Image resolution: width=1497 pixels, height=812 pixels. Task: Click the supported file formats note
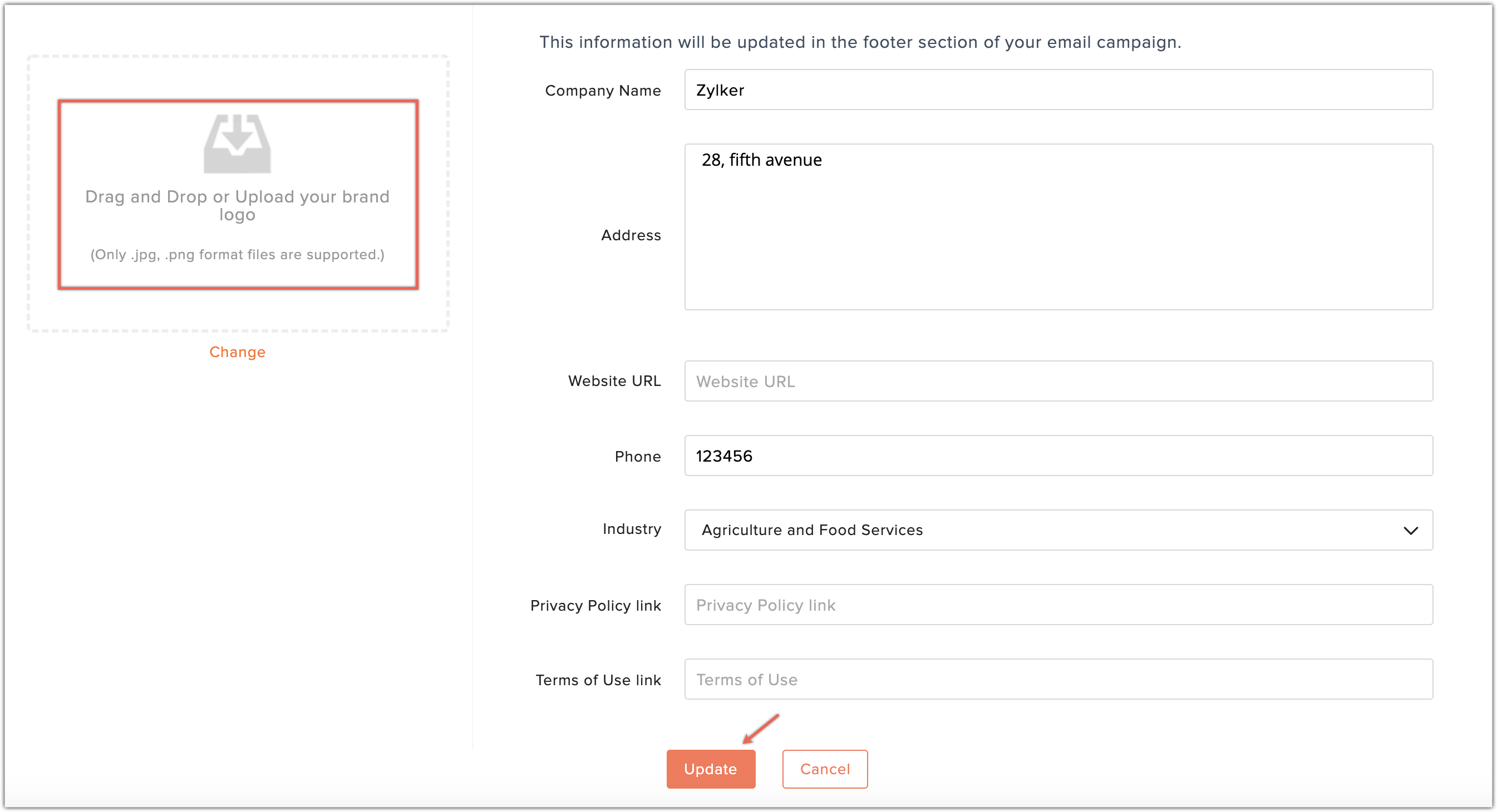pyautogui.click(x=237, y=254)
